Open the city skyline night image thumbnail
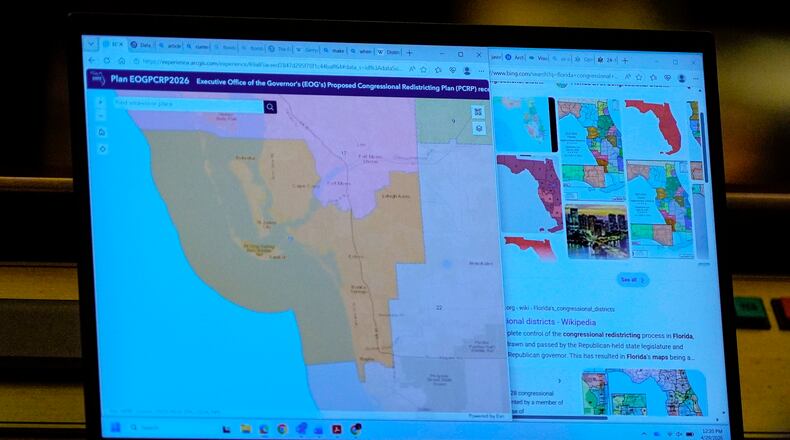Screen dimensions: 790x440 [x=597, y=231]
